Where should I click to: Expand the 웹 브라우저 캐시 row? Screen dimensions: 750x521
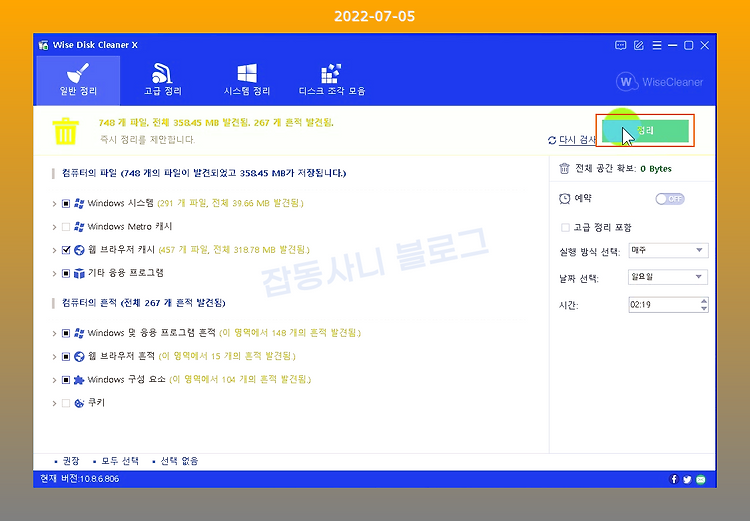click(54, 250)
